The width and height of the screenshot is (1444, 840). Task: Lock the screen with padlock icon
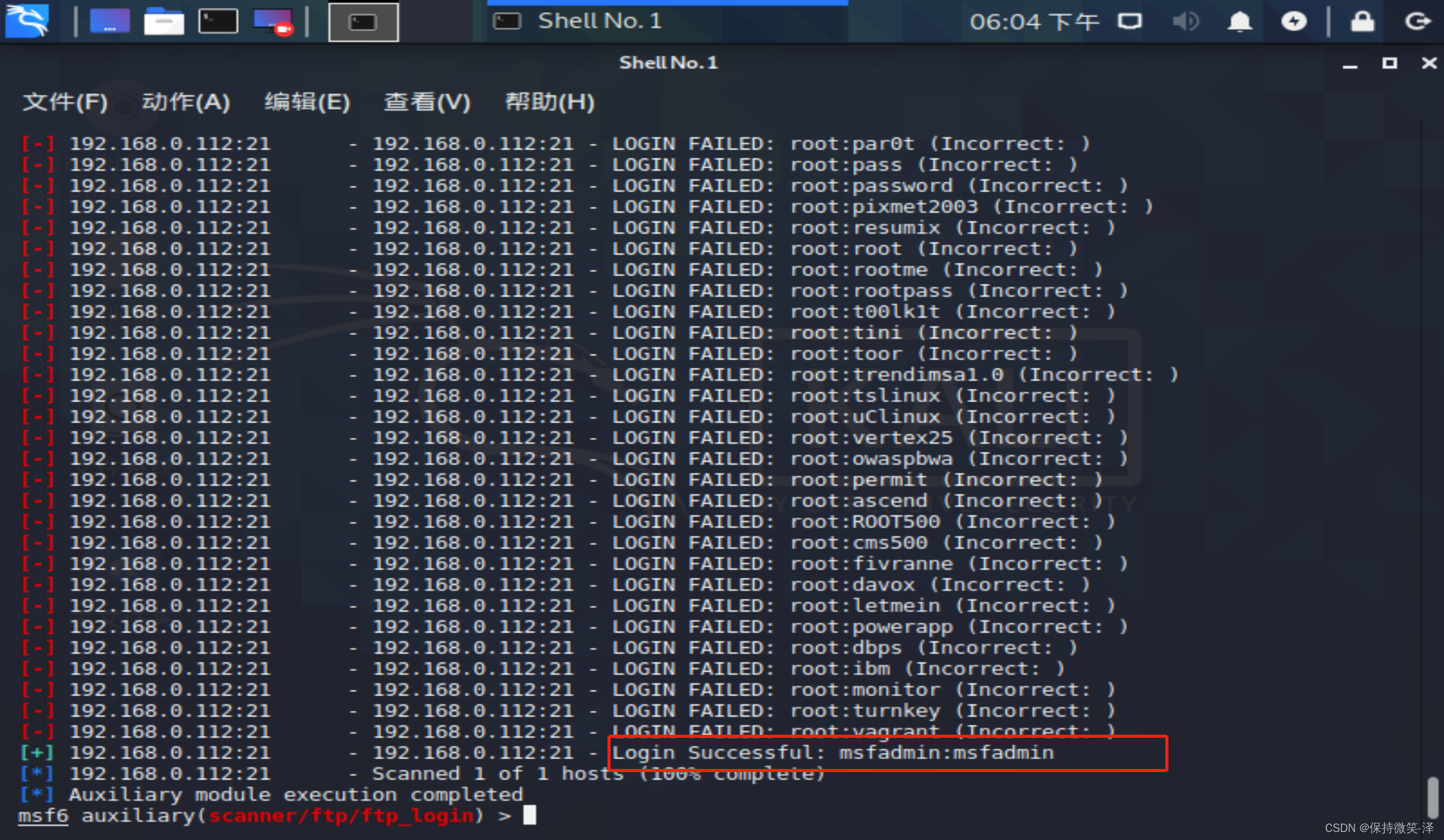tap(1362, 21)
